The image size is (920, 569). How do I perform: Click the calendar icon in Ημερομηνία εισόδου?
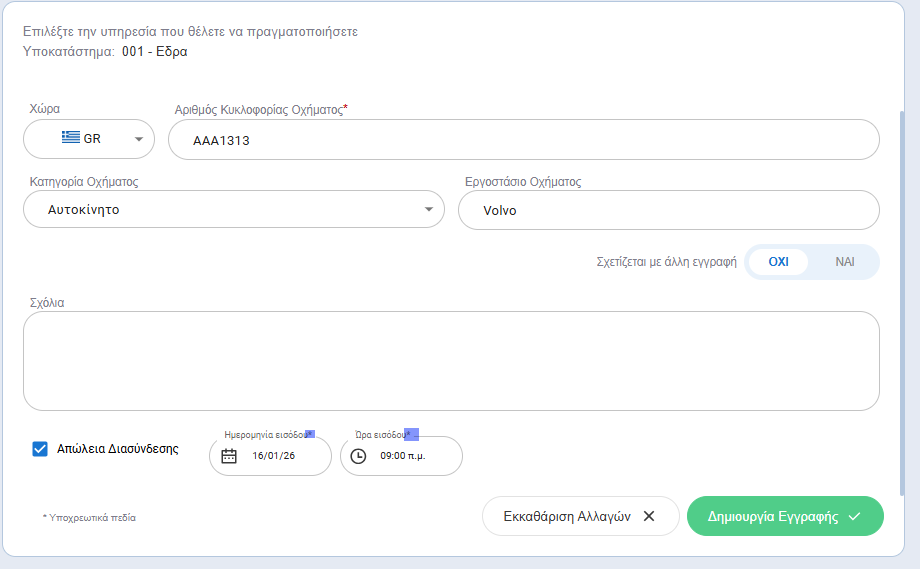[x=229, y=456]
